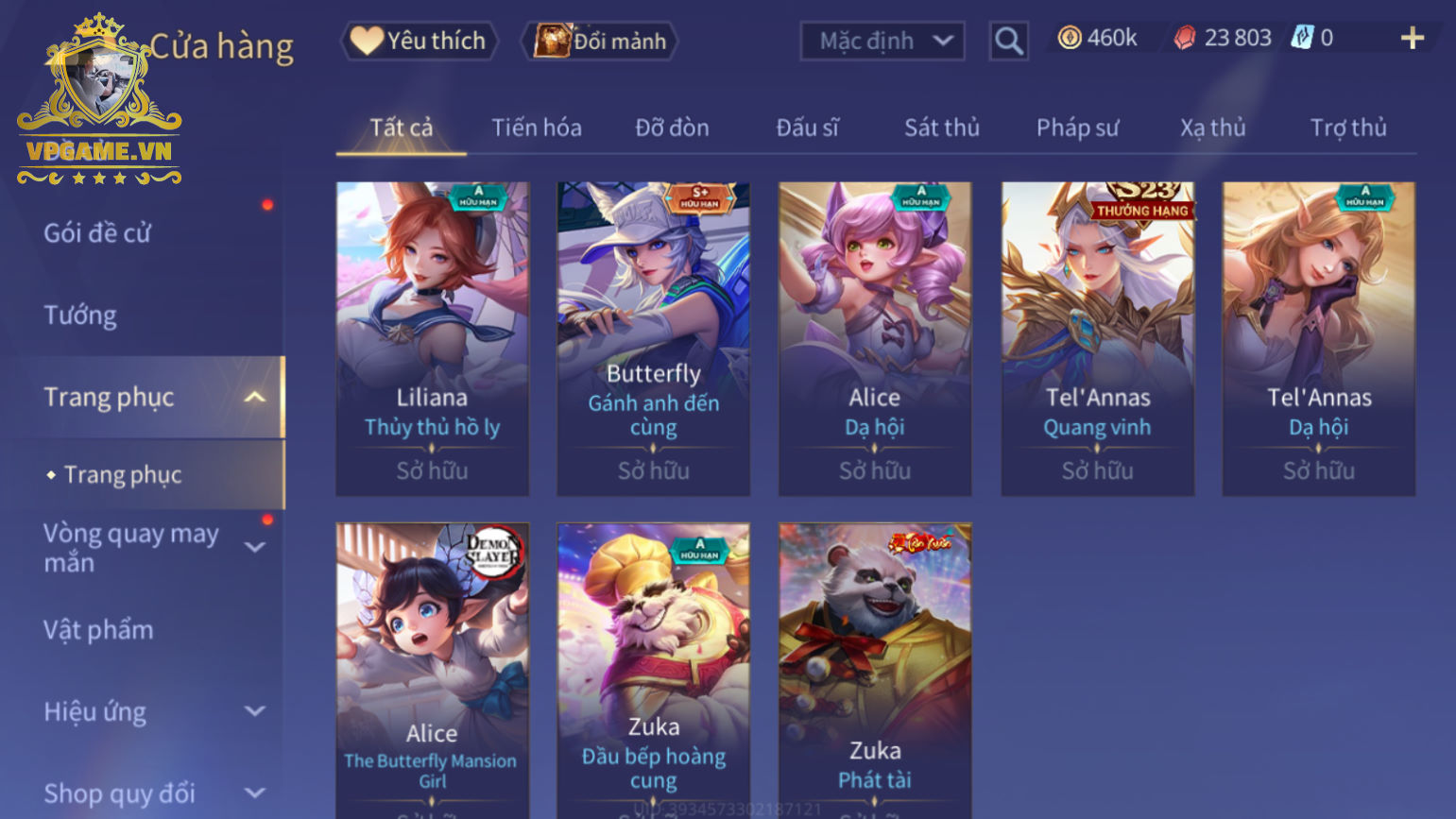Switch to the Pháp sư tab

point(1077,128)
